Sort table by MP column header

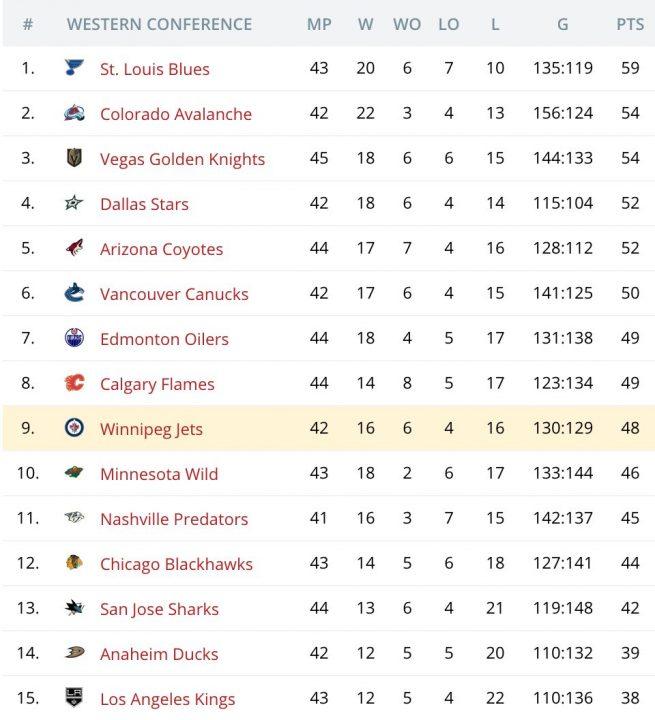pyautogui.click(x=319, y=24)
